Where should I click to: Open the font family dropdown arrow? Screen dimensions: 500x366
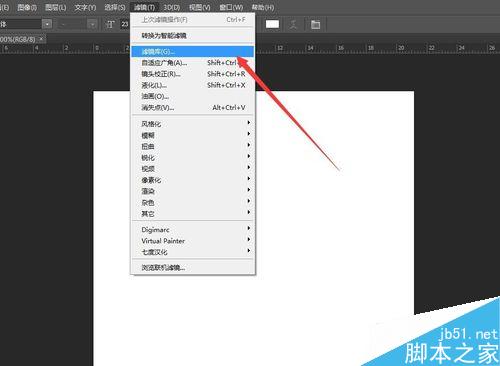(47, 24)
